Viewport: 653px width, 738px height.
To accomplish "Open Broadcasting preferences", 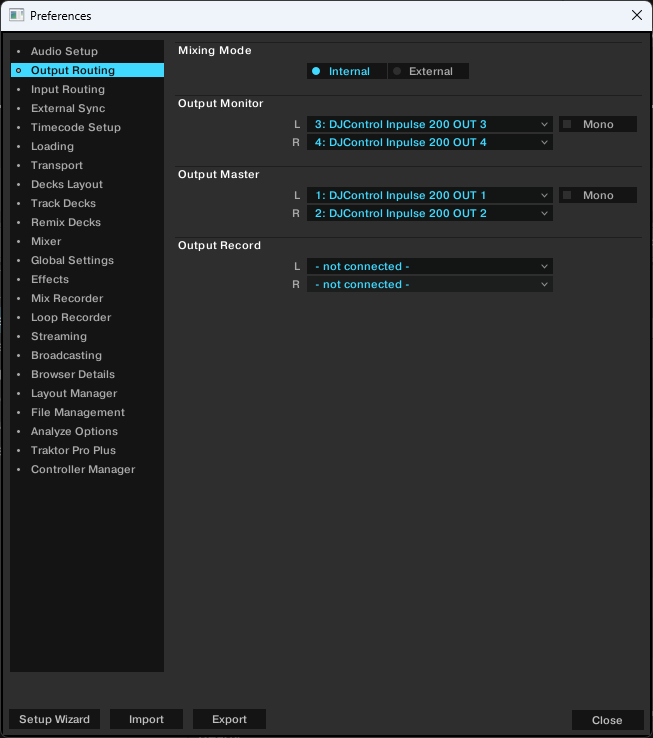I will 87,355.
